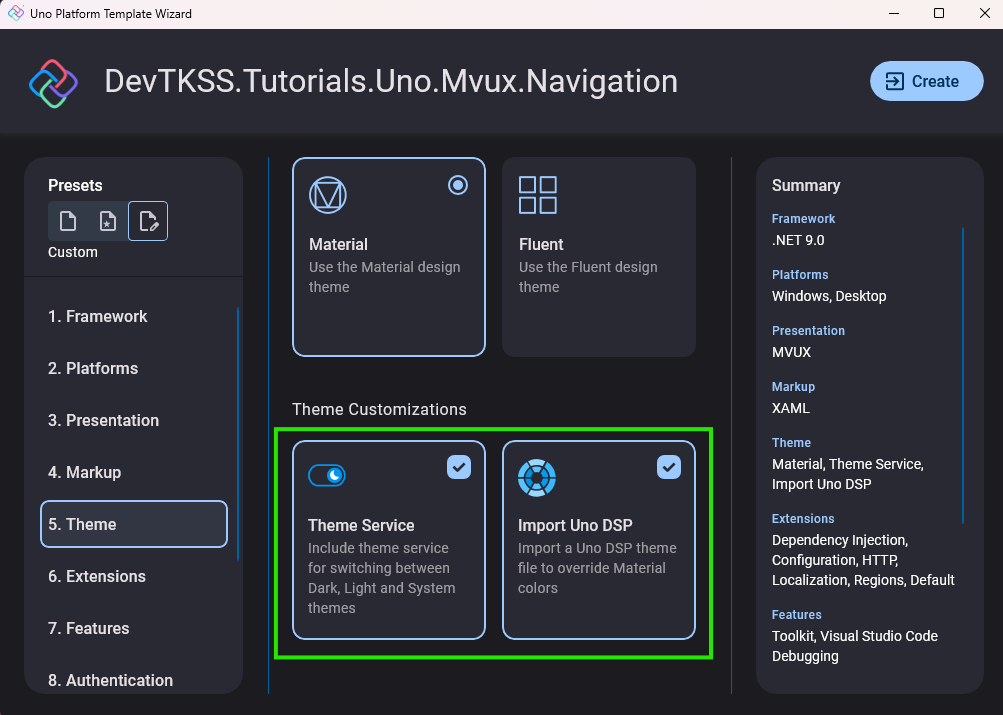The height and width of the screenshot is (715, 1003).
Task: Click the Create button
Action: coord(925,81)
